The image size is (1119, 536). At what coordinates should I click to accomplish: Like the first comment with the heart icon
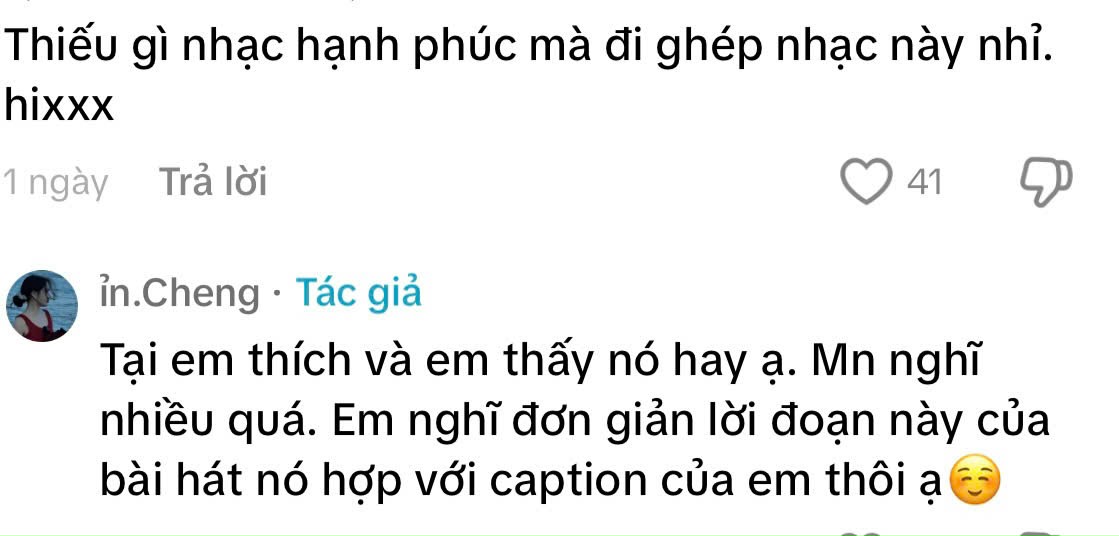(867, 182)
